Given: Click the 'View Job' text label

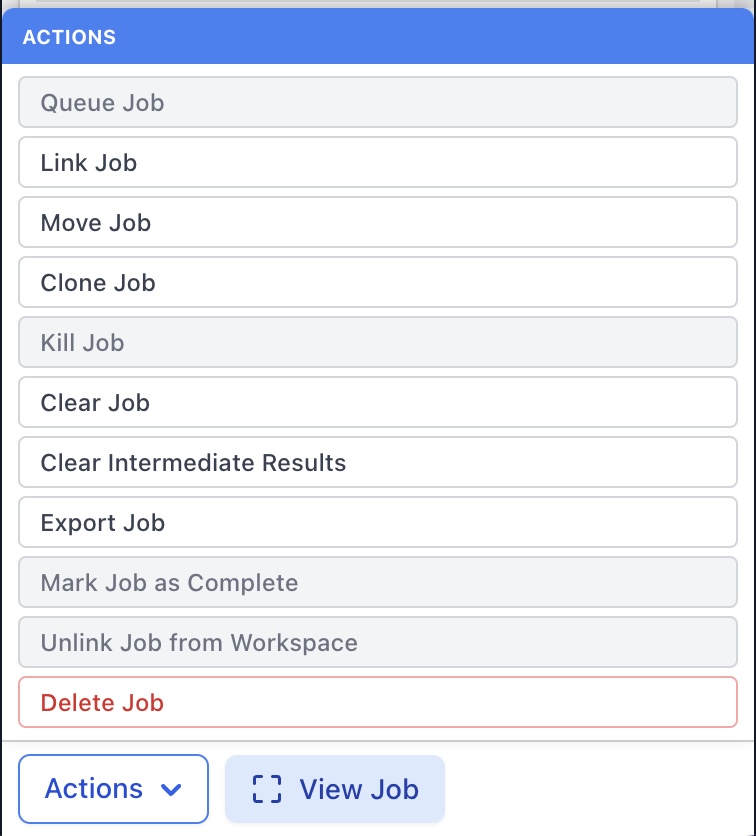Looking at the screenshot, I should pos(359,789).
